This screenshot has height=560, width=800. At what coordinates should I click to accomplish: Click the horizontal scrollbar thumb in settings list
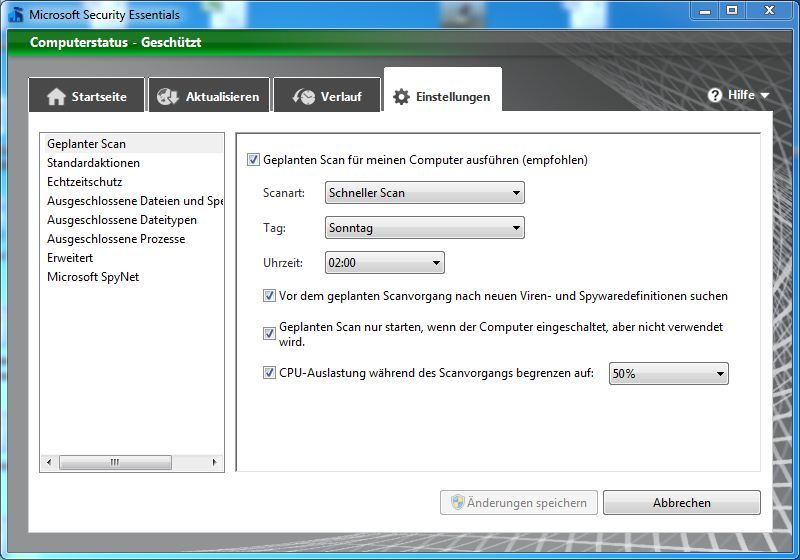click(115, 462)
